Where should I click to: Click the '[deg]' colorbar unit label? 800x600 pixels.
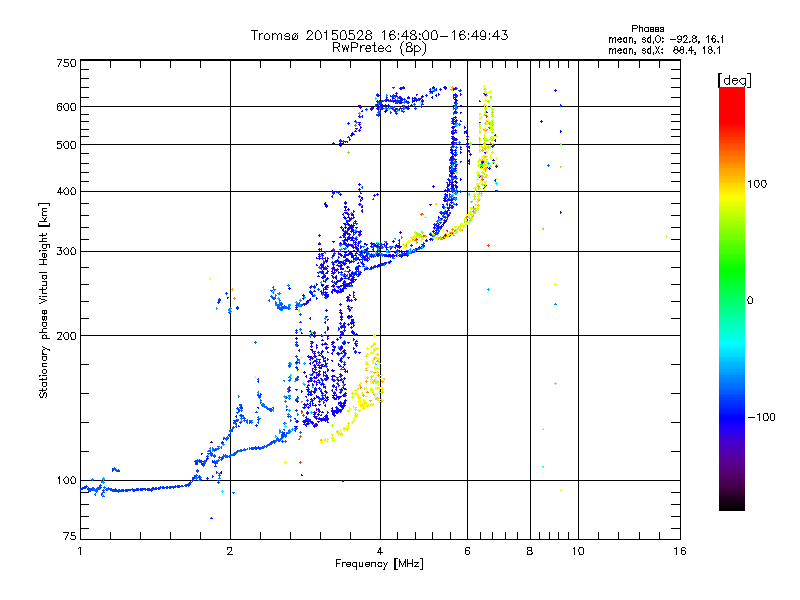734,81
